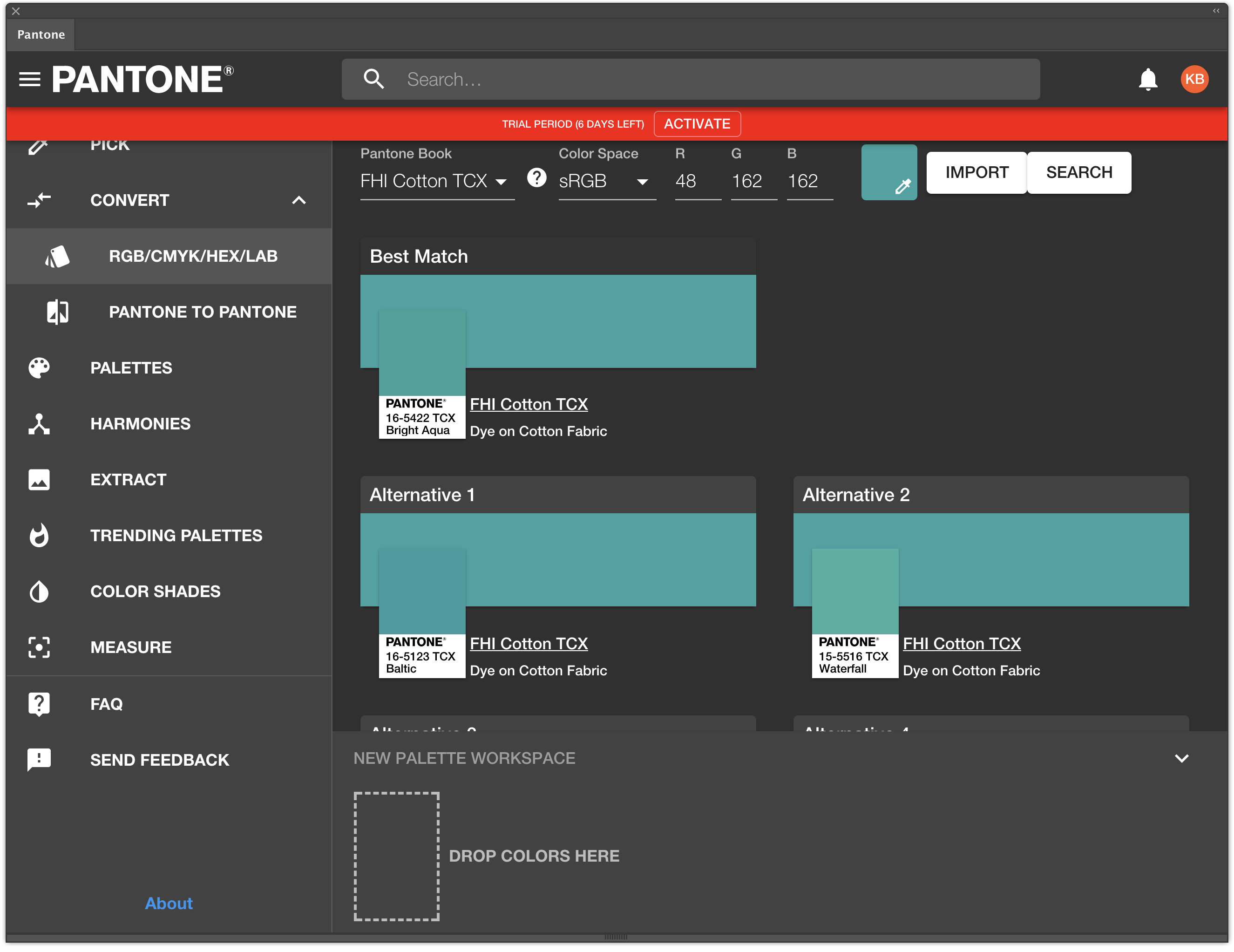Switch to the Pantone tab
1234x952 pixels.
[x=41, y=34]
